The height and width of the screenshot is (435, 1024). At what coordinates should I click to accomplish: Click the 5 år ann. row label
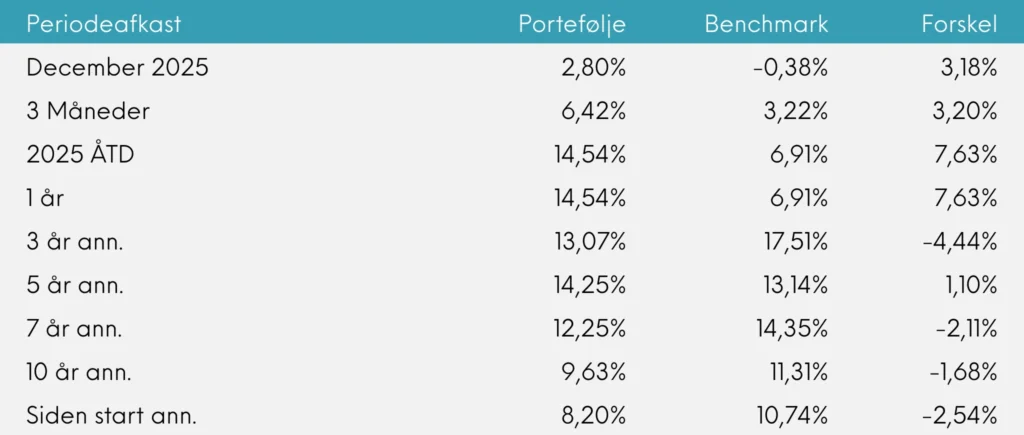pos(76,285)
